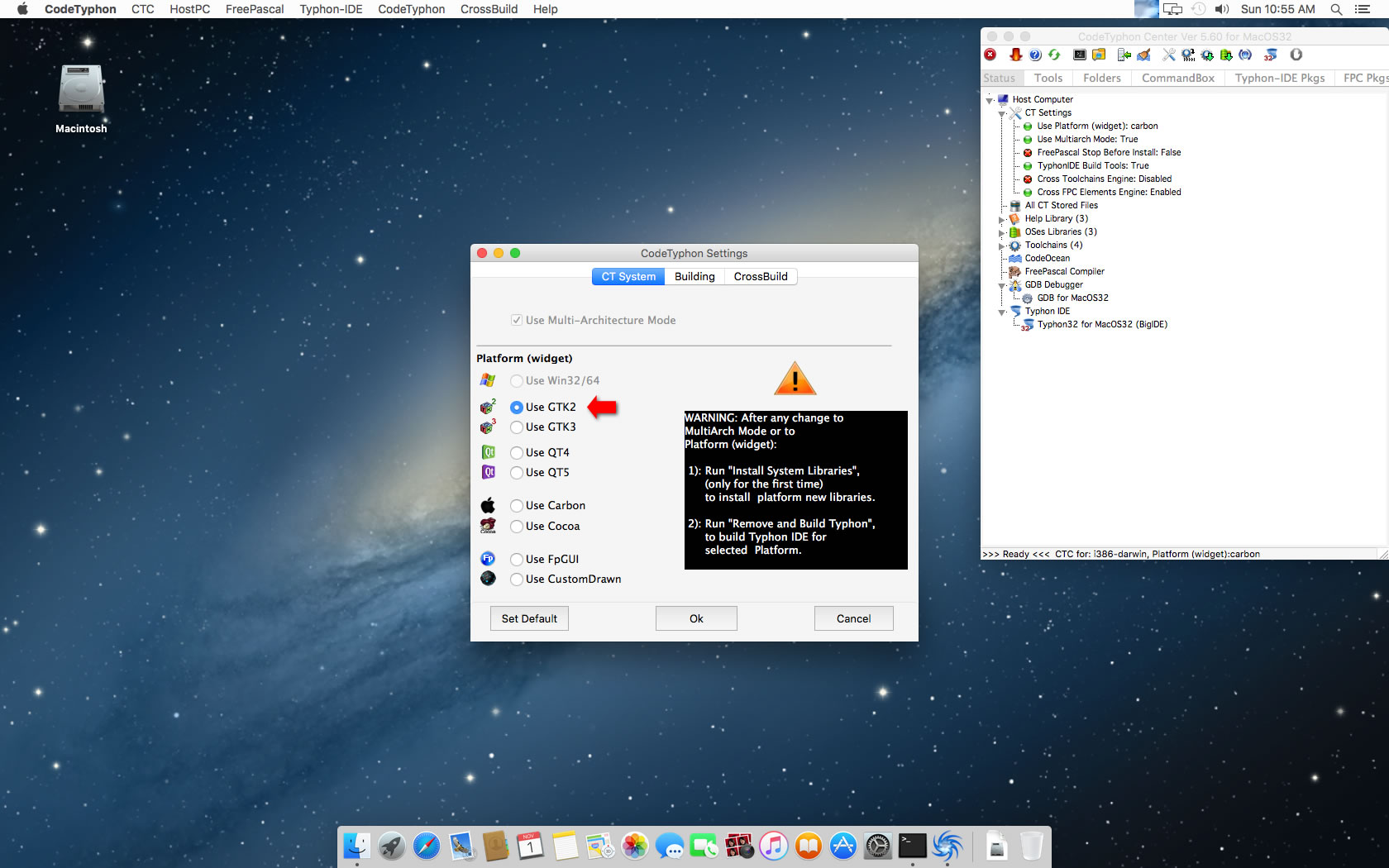Viewport: 1389px width, 868px height.
Task: Click the Apple logo beside Use Carbon
Action: [489, 505]
